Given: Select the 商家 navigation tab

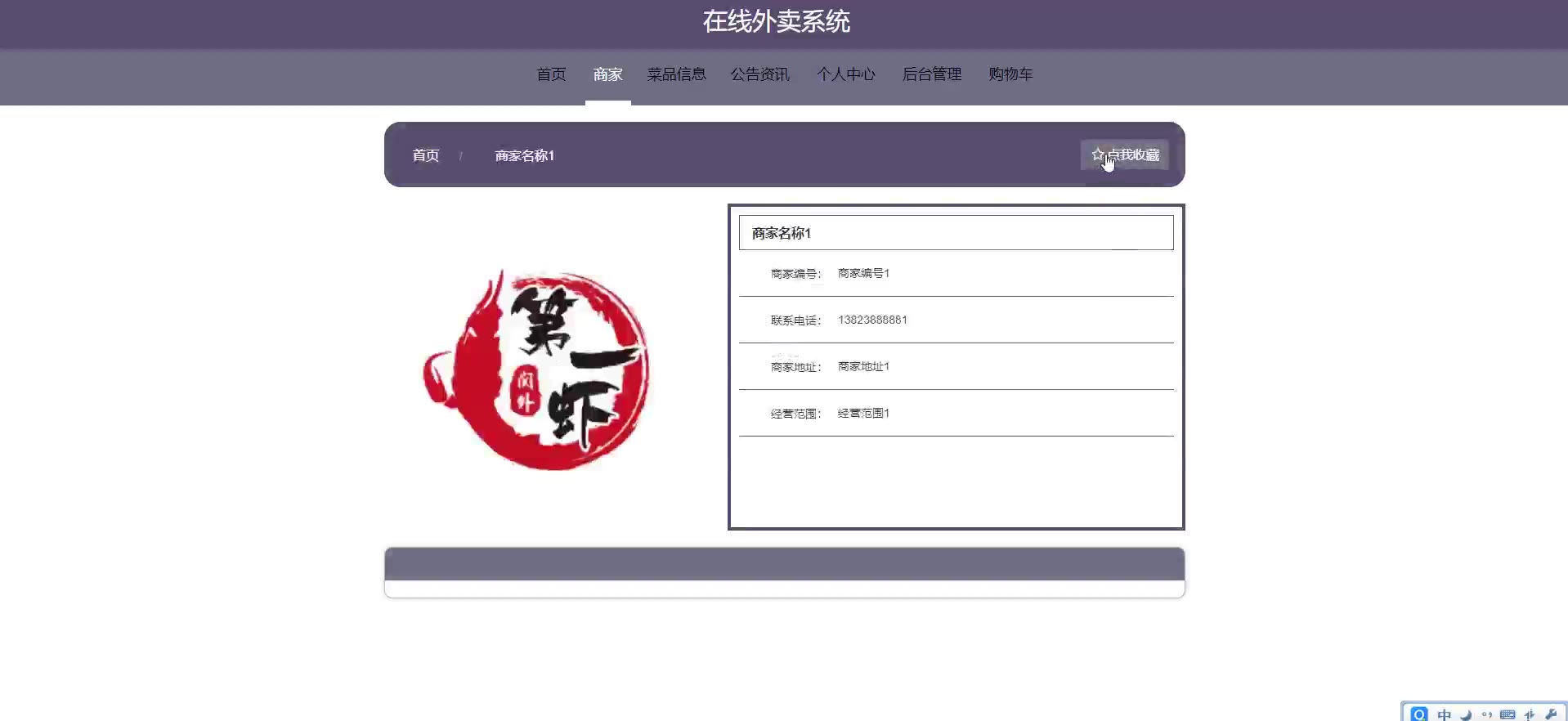Looking at the screenshot, I should coord(608,74).
